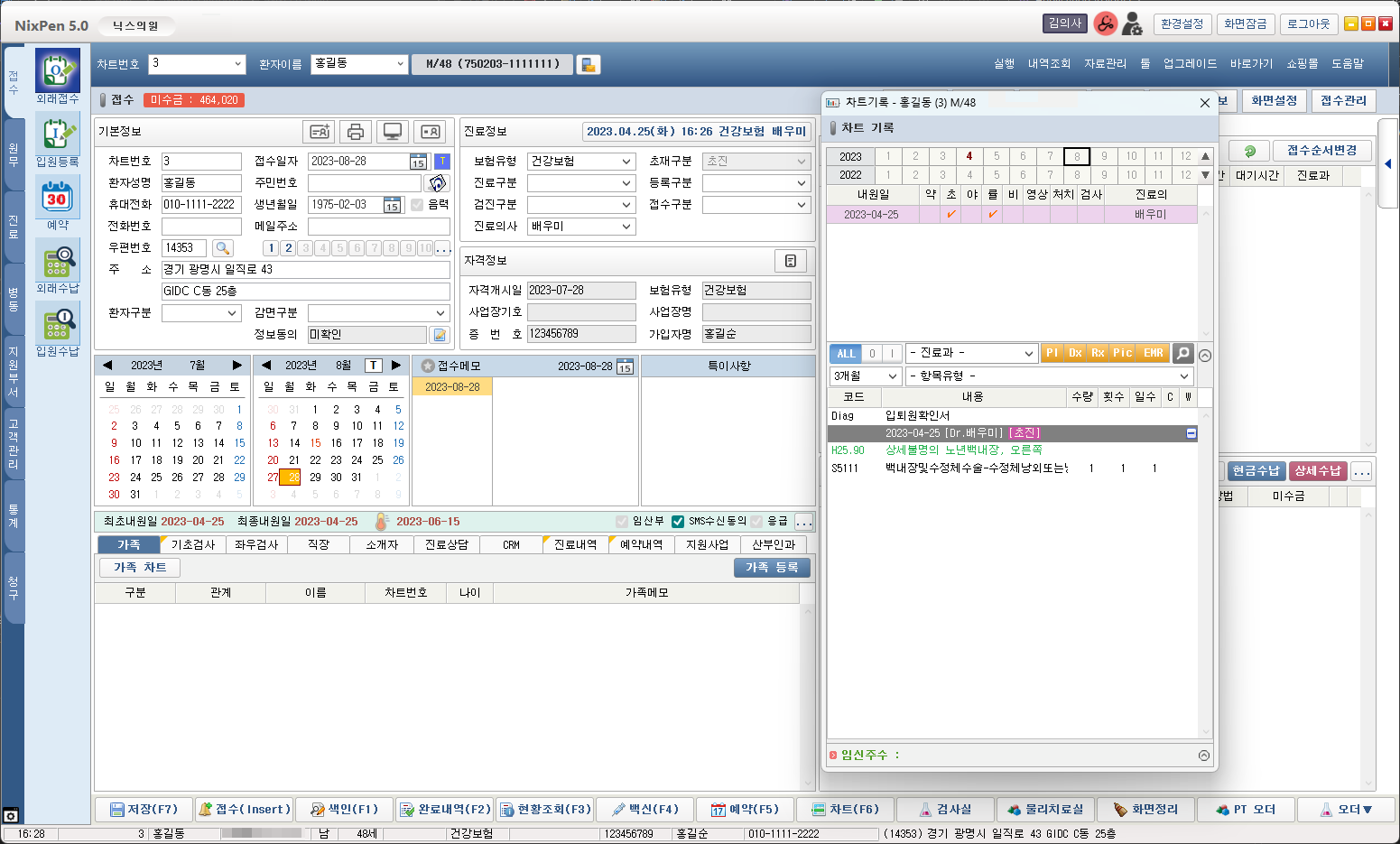Open the 외래수납 sidebar icon

(x=57, y=260)
